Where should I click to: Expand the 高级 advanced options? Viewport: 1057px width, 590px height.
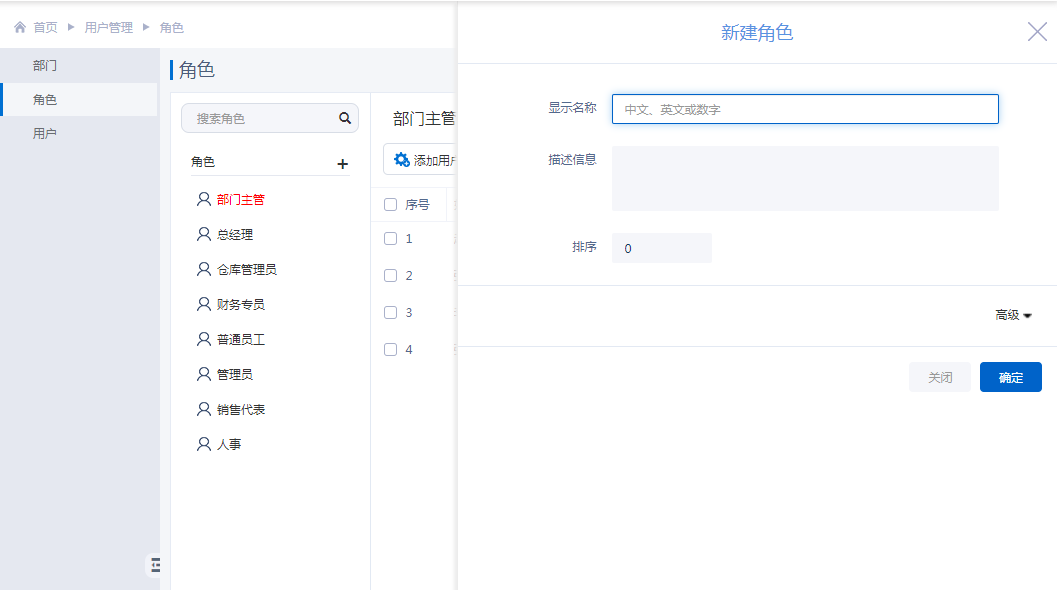[x=1012, y=315]
